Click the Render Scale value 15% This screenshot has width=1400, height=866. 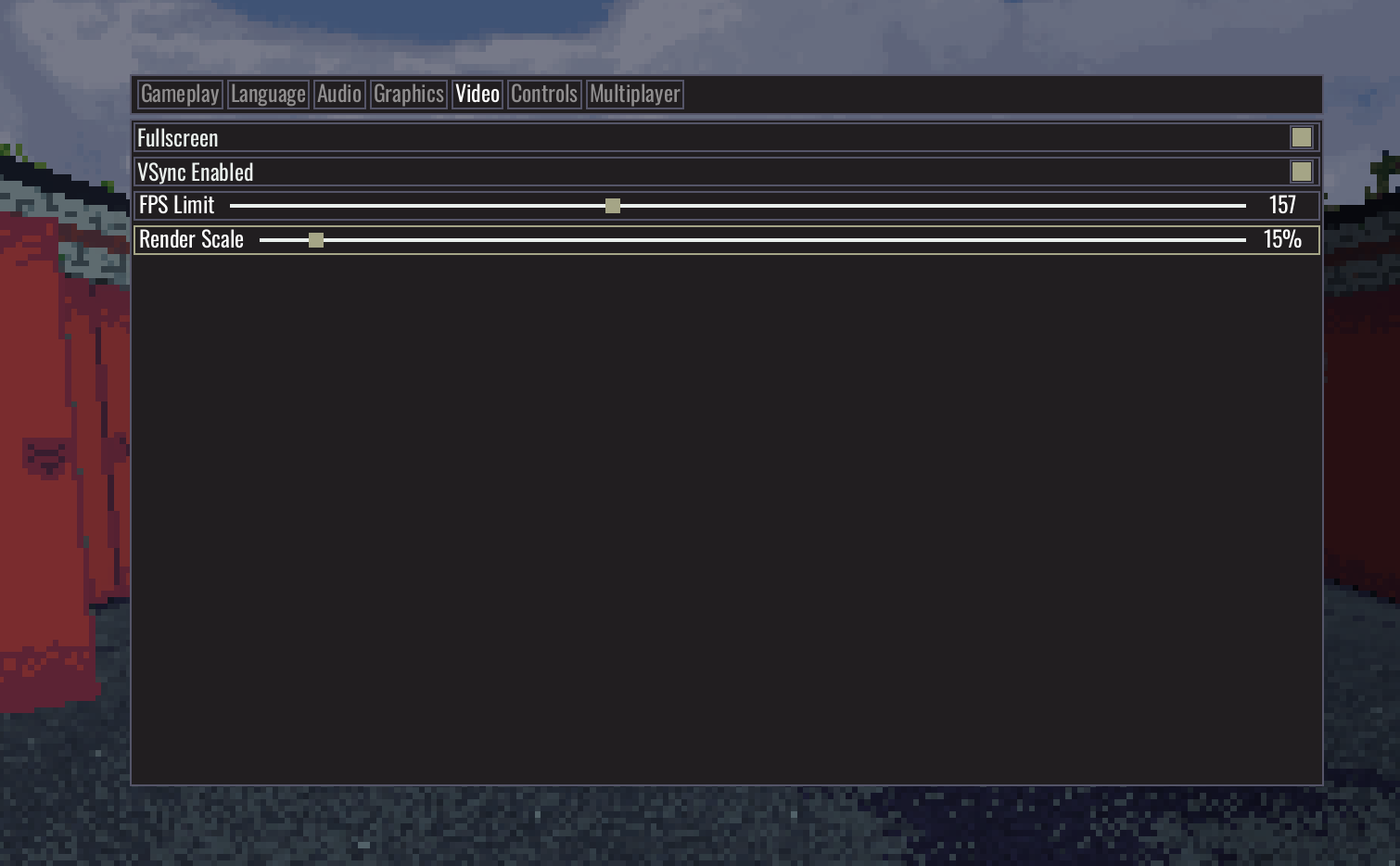click(1282, 239)
